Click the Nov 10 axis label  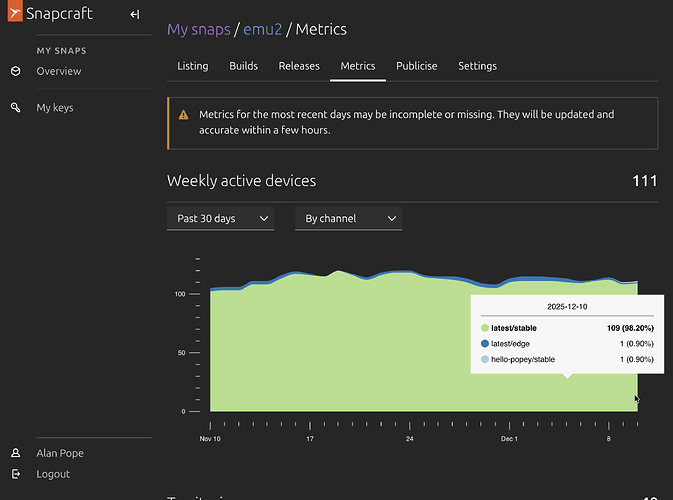click(x=210, y=439)
